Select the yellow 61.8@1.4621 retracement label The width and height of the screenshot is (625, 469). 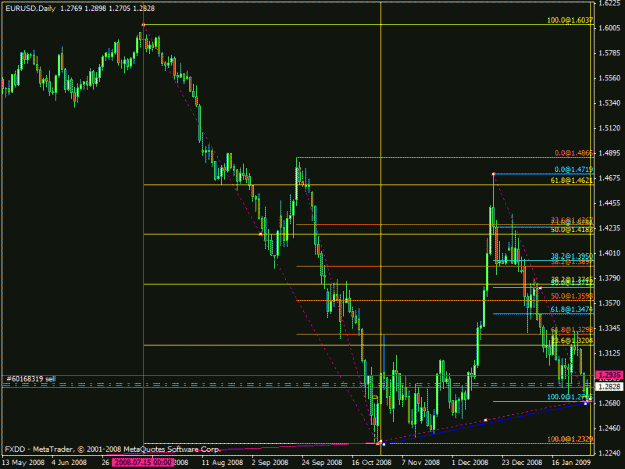(572, 181)
